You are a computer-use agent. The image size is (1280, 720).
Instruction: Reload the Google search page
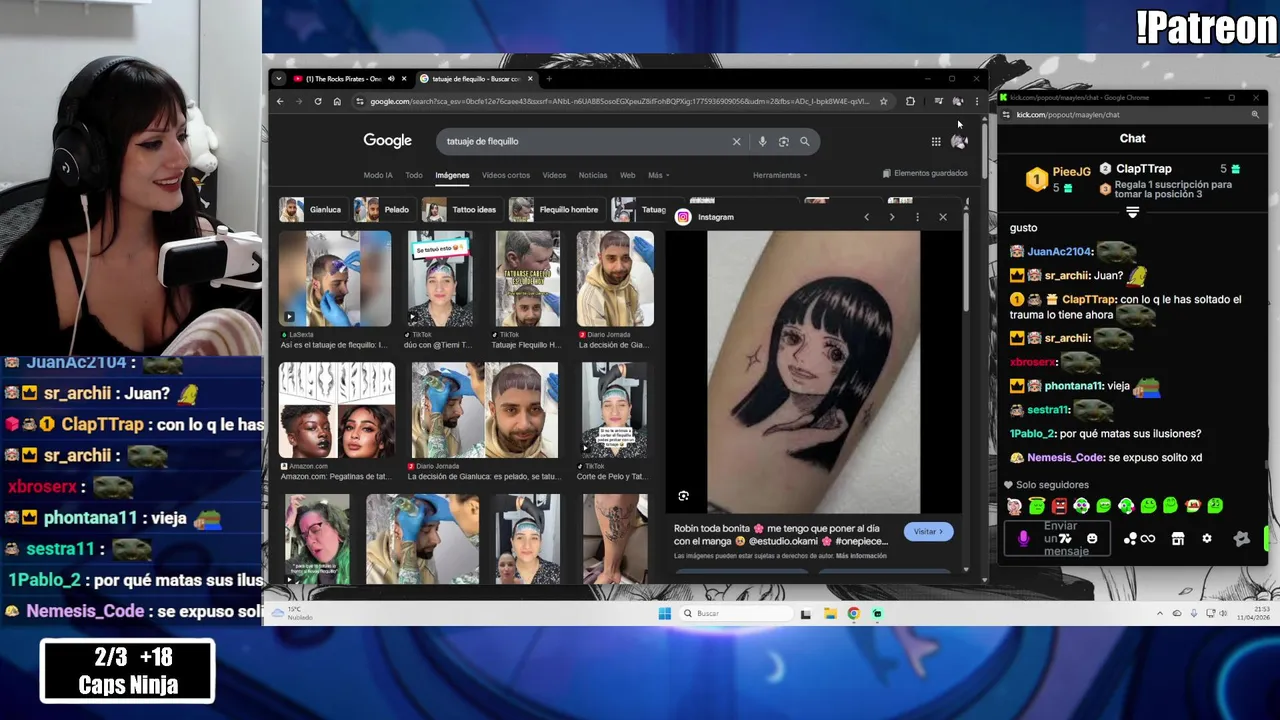pyautogui.click(x=318, y=101)
